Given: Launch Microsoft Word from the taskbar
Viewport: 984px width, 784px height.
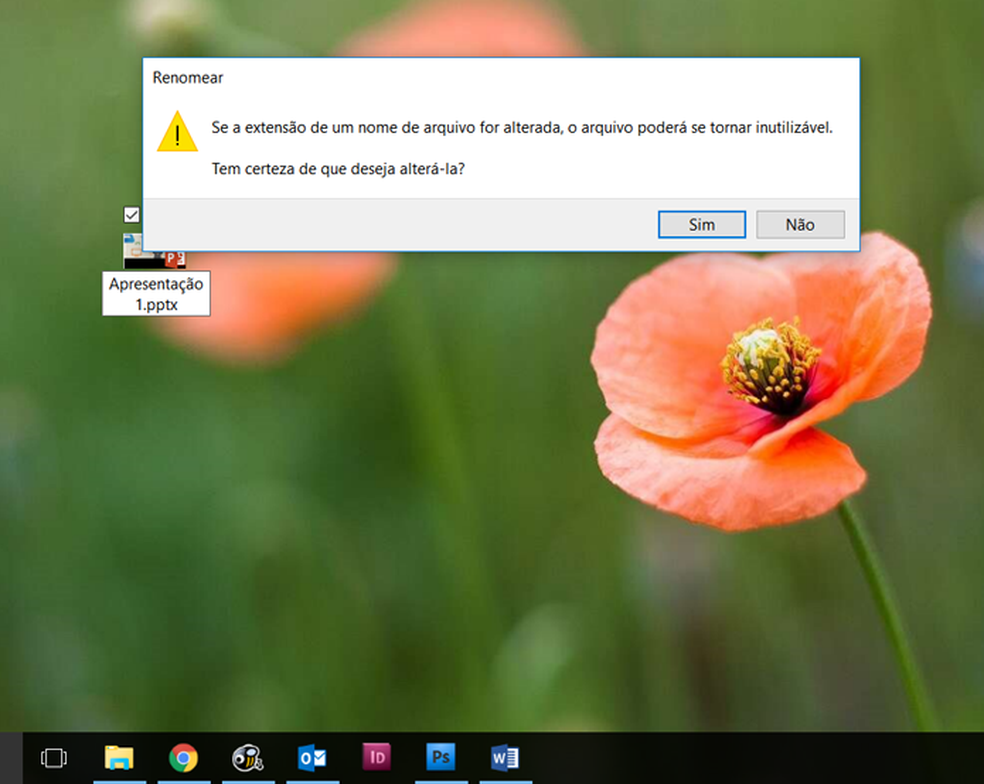Looking at the screenshot, I should click(504, 757).
